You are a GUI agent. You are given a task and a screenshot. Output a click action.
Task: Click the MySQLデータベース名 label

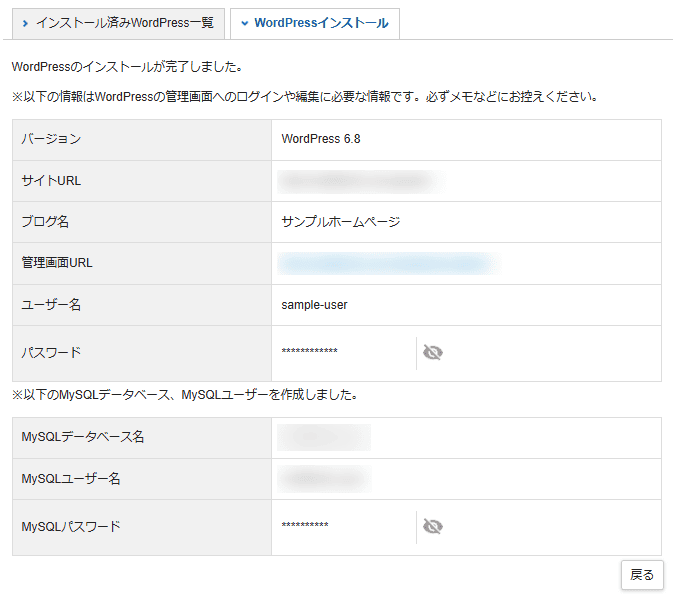pyautogui.click(x=83, y=437)
